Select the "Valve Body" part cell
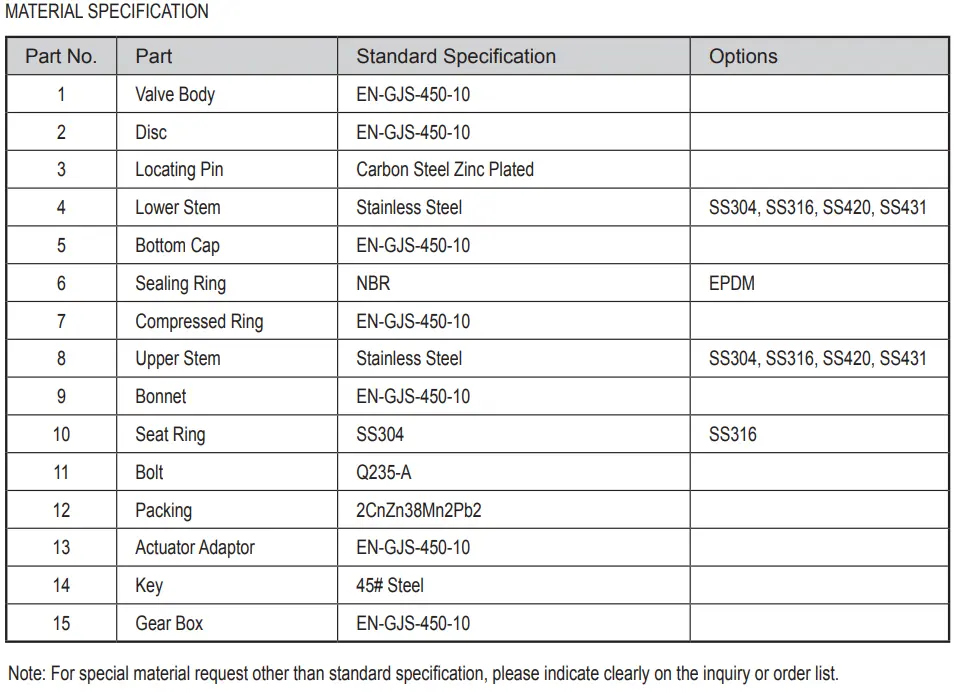The height and width of the screenshot is (695, 954). [x=175, y=95]
